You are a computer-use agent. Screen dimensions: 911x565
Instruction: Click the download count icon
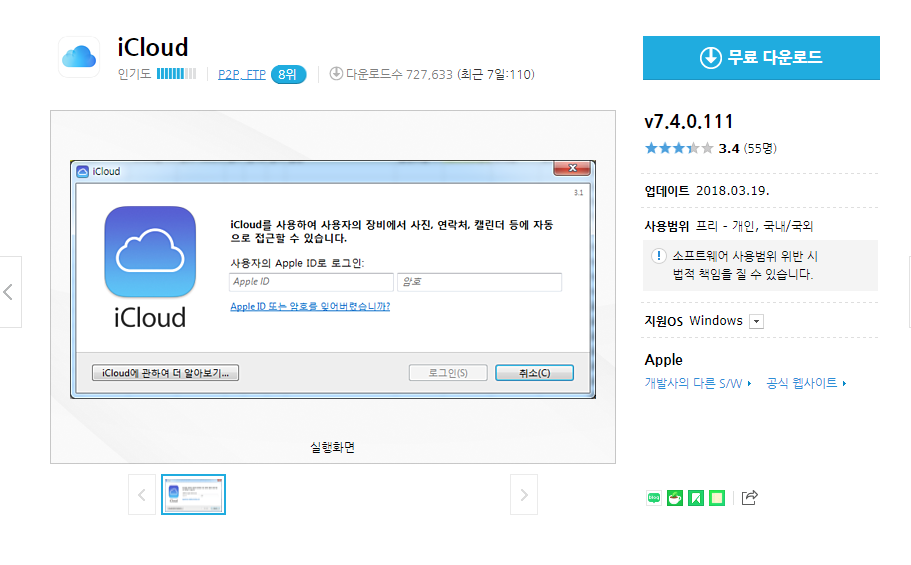pos(336,74)
